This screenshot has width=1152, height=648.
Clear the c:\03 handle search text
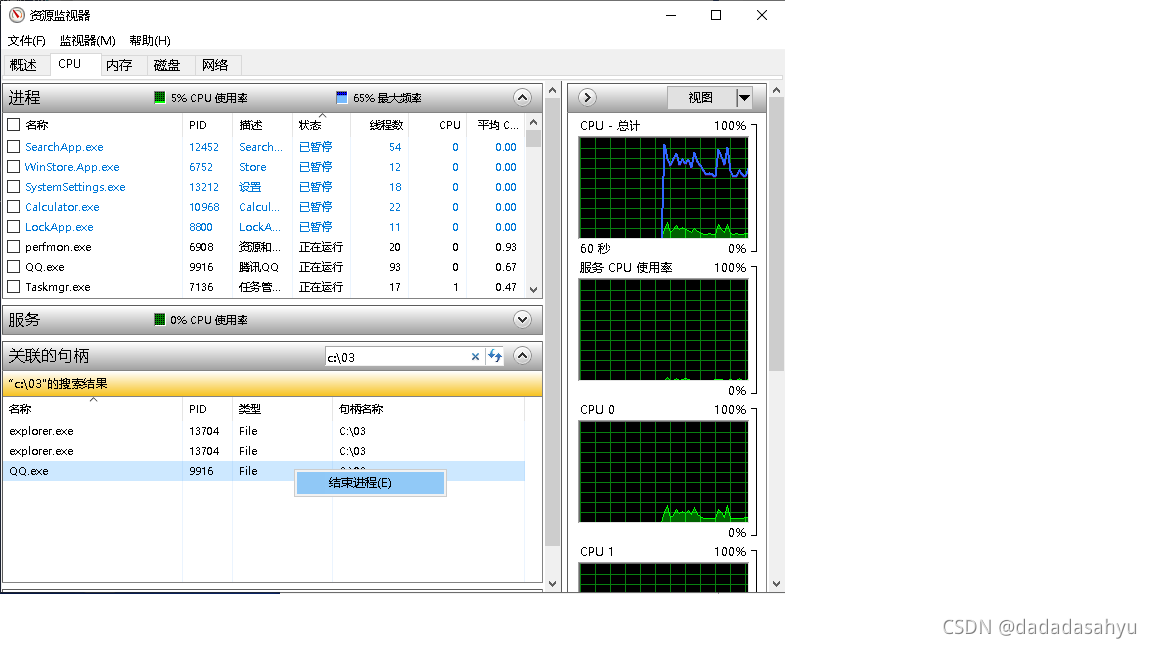coord(475,357)
